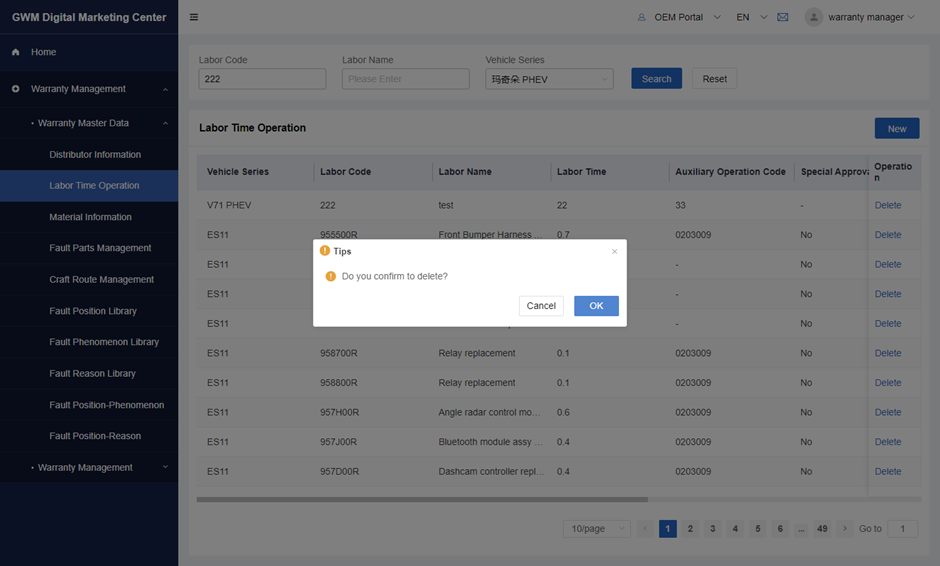Select Labor Time Operation menu item
The image size is (940, 566).
pos(89,186)
